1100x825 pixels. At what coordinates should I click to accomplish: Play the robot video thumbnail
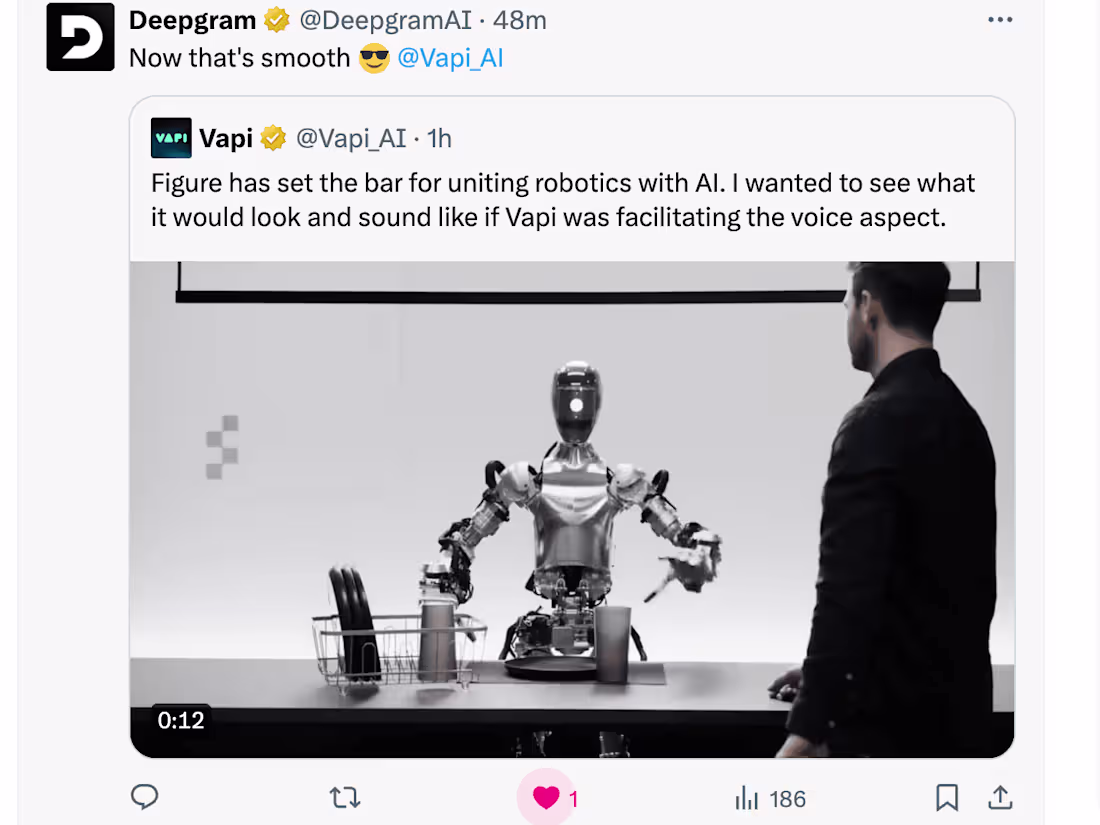click(572, 509)
